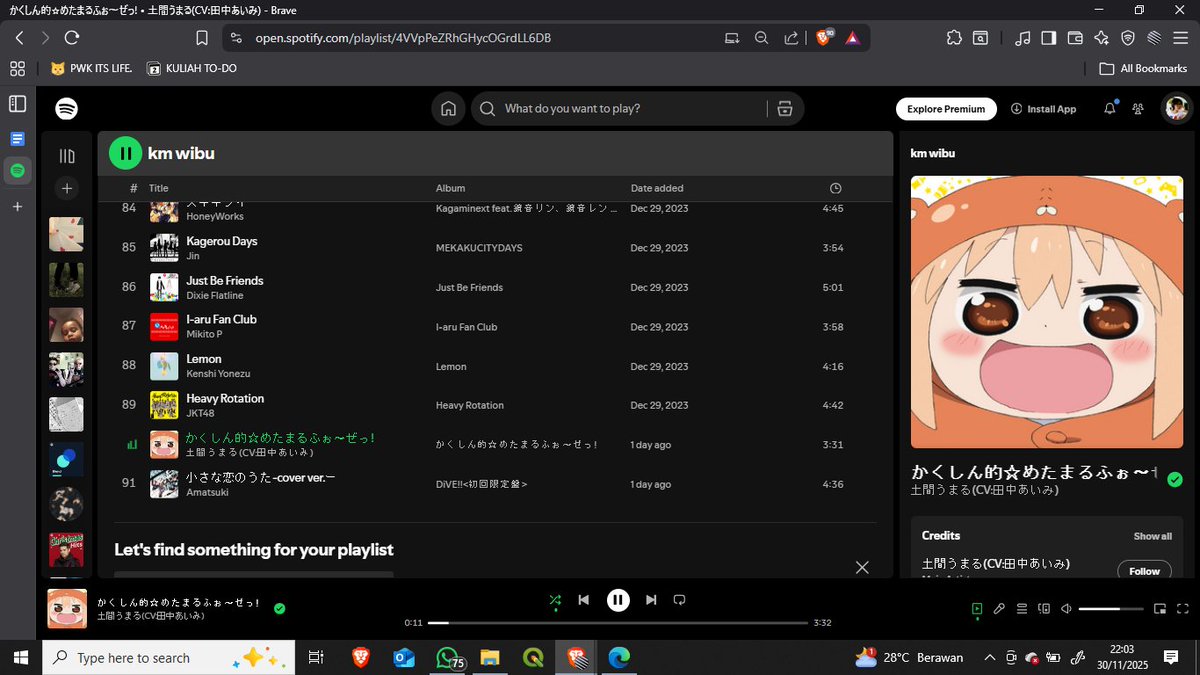
Task: Zoom out via magnifier in address bar
Action: [x=761, y=38]
